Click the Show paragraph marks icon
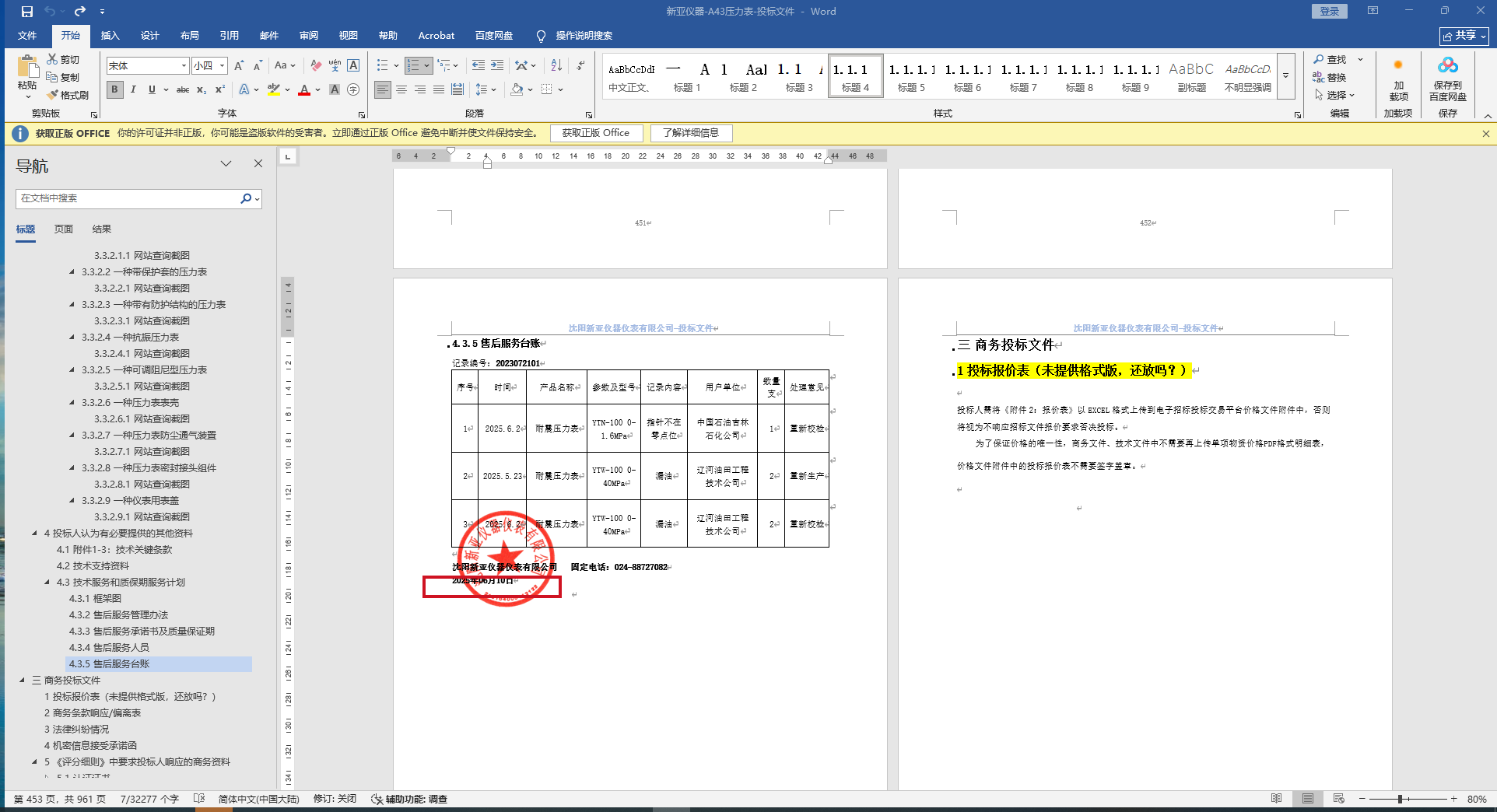This screenshot has height=812, width=1497. point(581,65)
